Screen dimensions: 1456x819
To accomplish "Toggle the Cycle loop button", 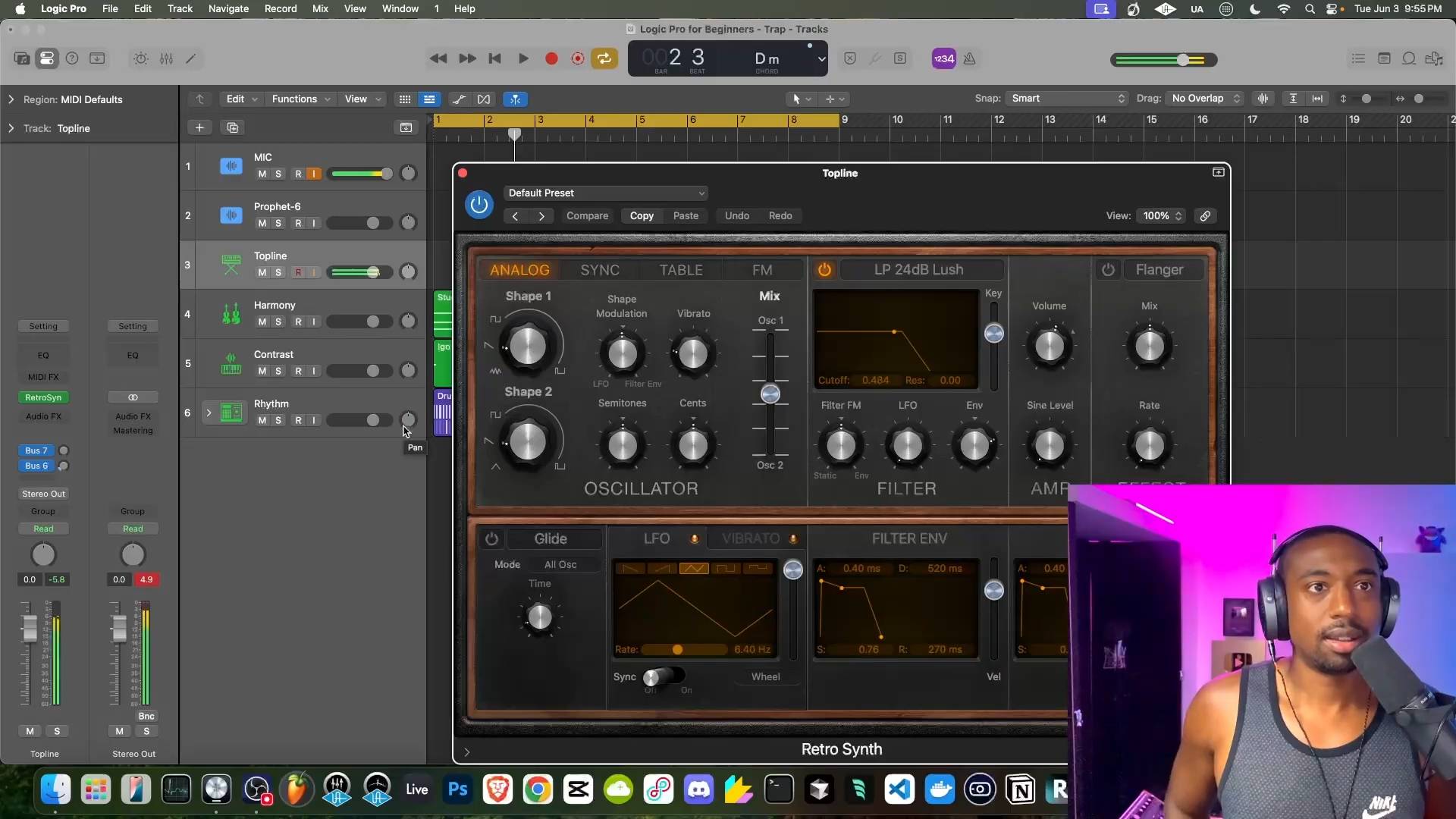I will 604,58.
